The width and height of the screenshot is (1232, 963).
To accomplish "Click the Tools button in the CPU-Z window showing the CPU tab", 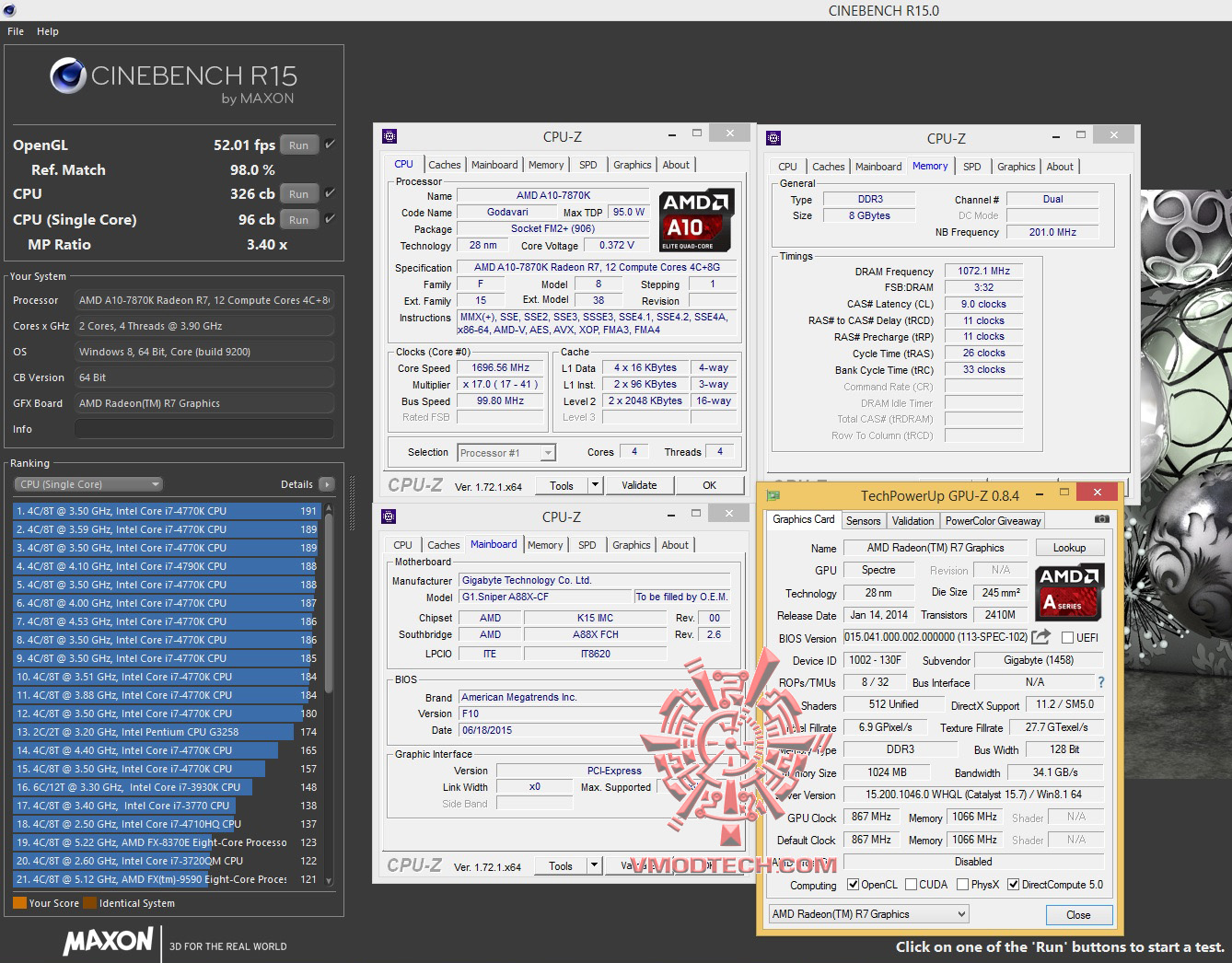I will (562, 485).
